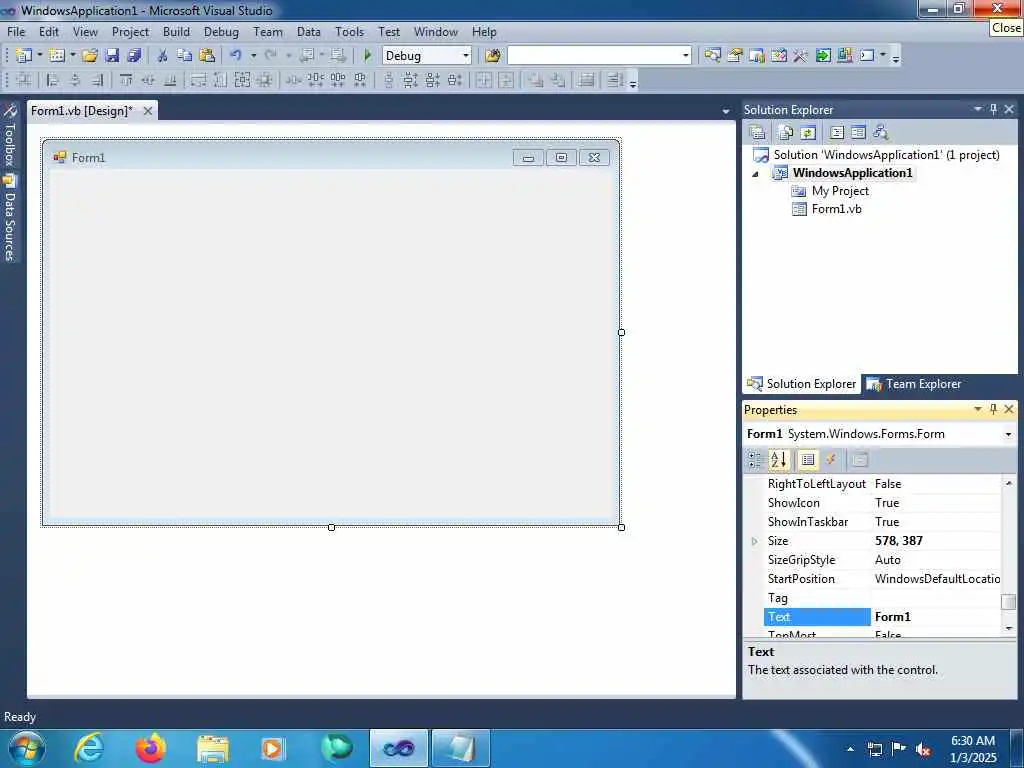Open the Windows Start button
The width and height of the screenshot is (1024, 768).
pos(27,748)
